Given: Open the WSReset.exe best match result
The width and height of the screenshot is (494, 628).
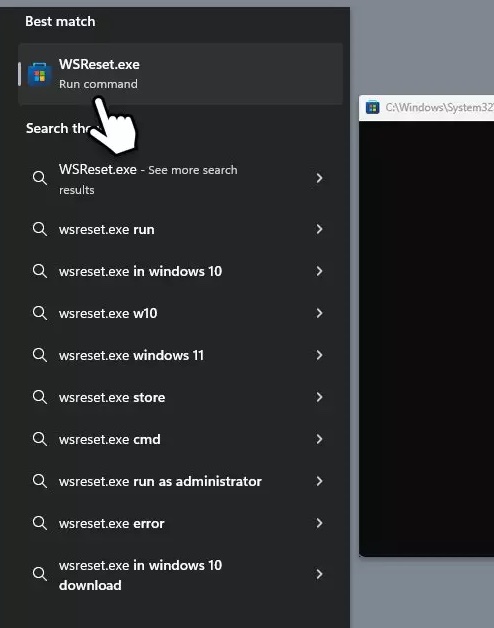Looking at the screenshot, I should pos(180,74).
